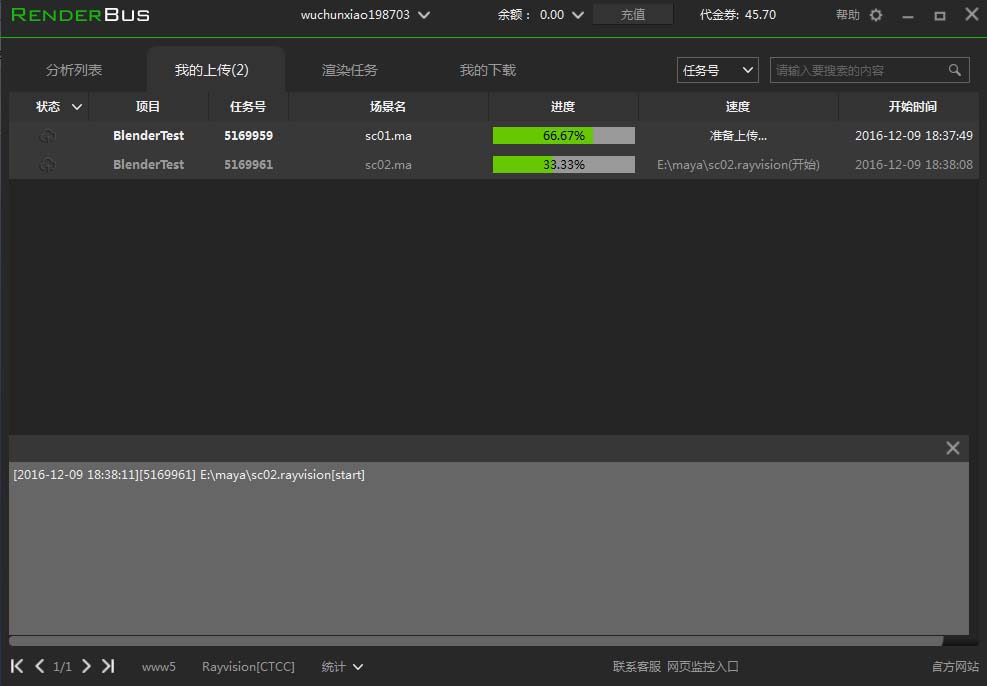Click start time 2016-12-09 18:38:08

point(913,164)
